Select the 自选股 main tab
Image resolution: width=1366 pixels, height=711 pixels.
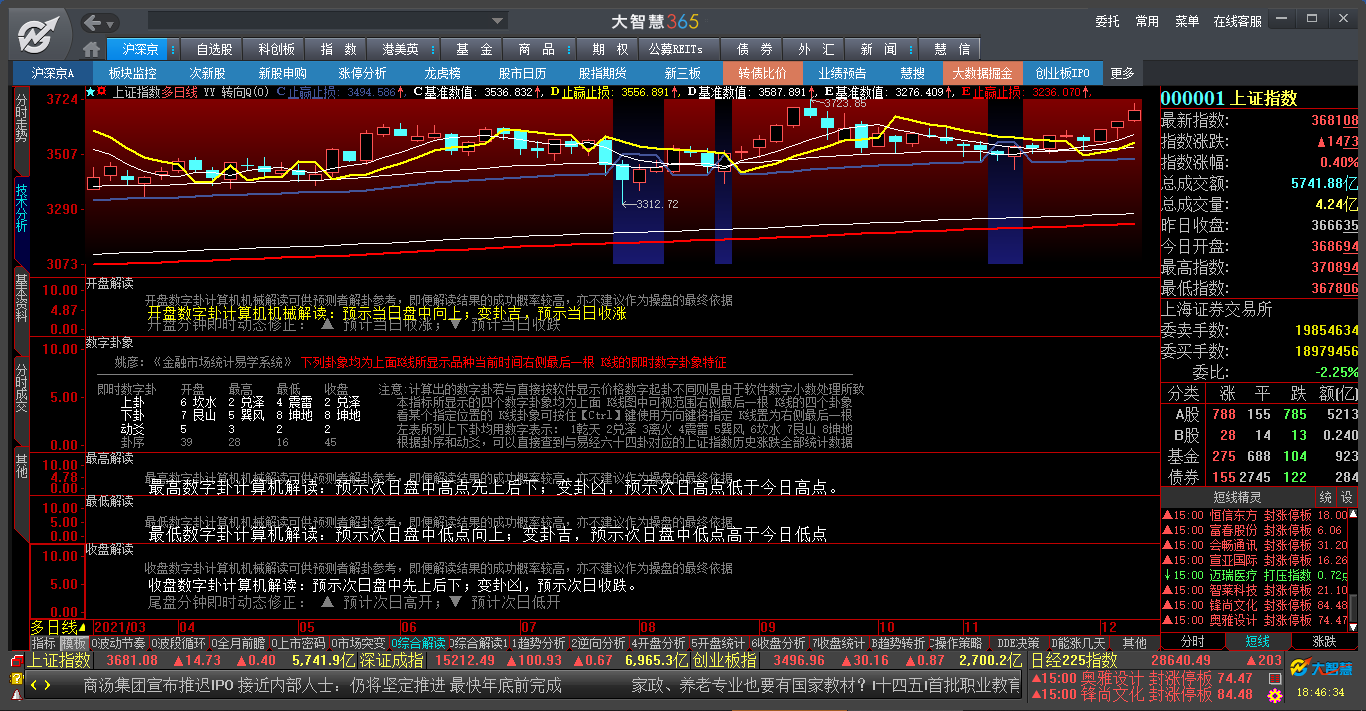(x=214, y=49)
